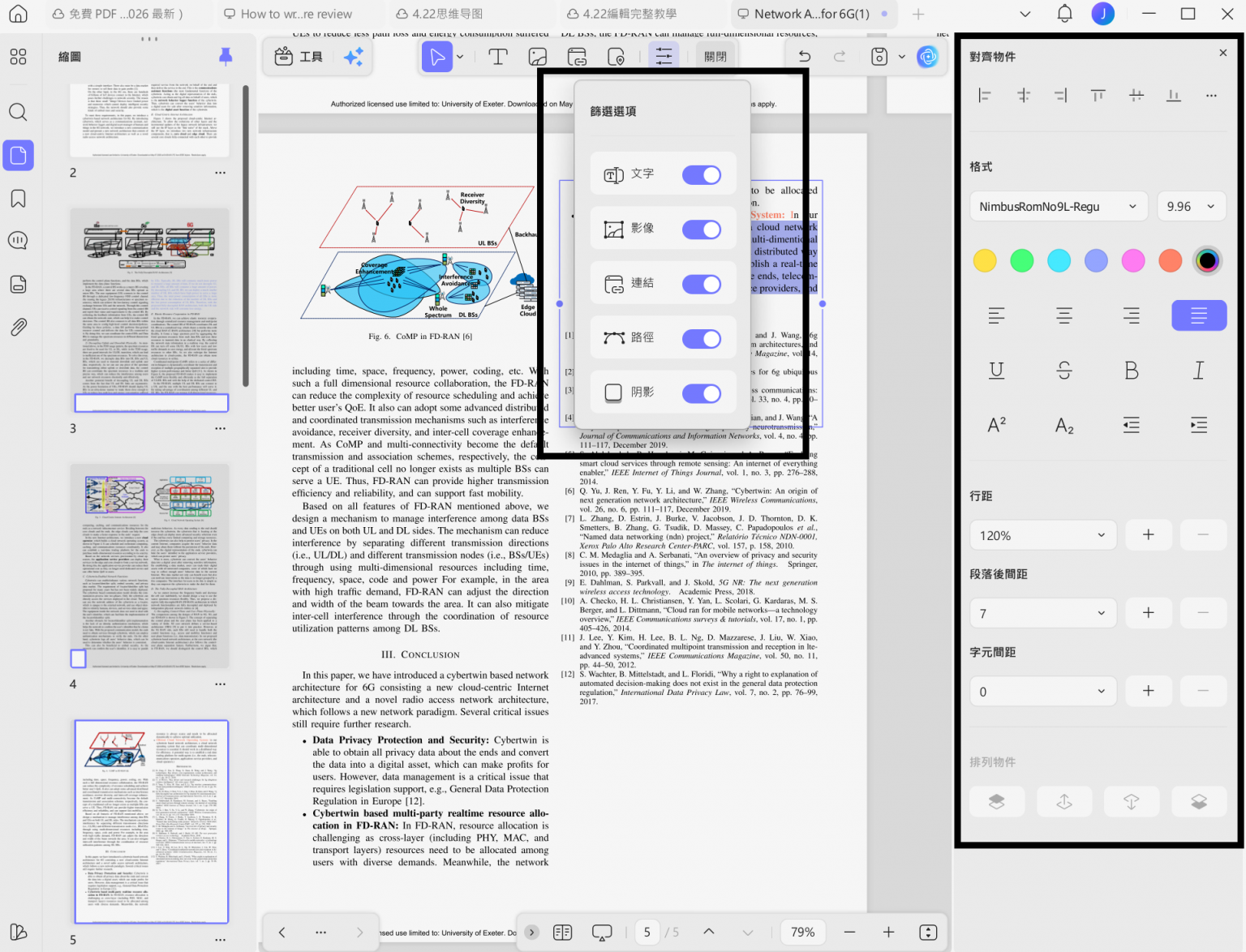Open the attachments paperclip panel
Screen dimensions: 1246x952
point(18,327)
